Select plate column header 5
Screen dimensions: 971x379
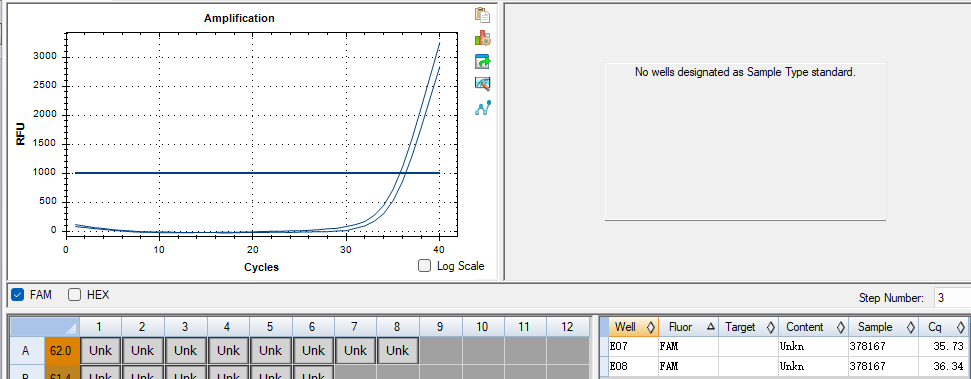click(x=271, y=326)
